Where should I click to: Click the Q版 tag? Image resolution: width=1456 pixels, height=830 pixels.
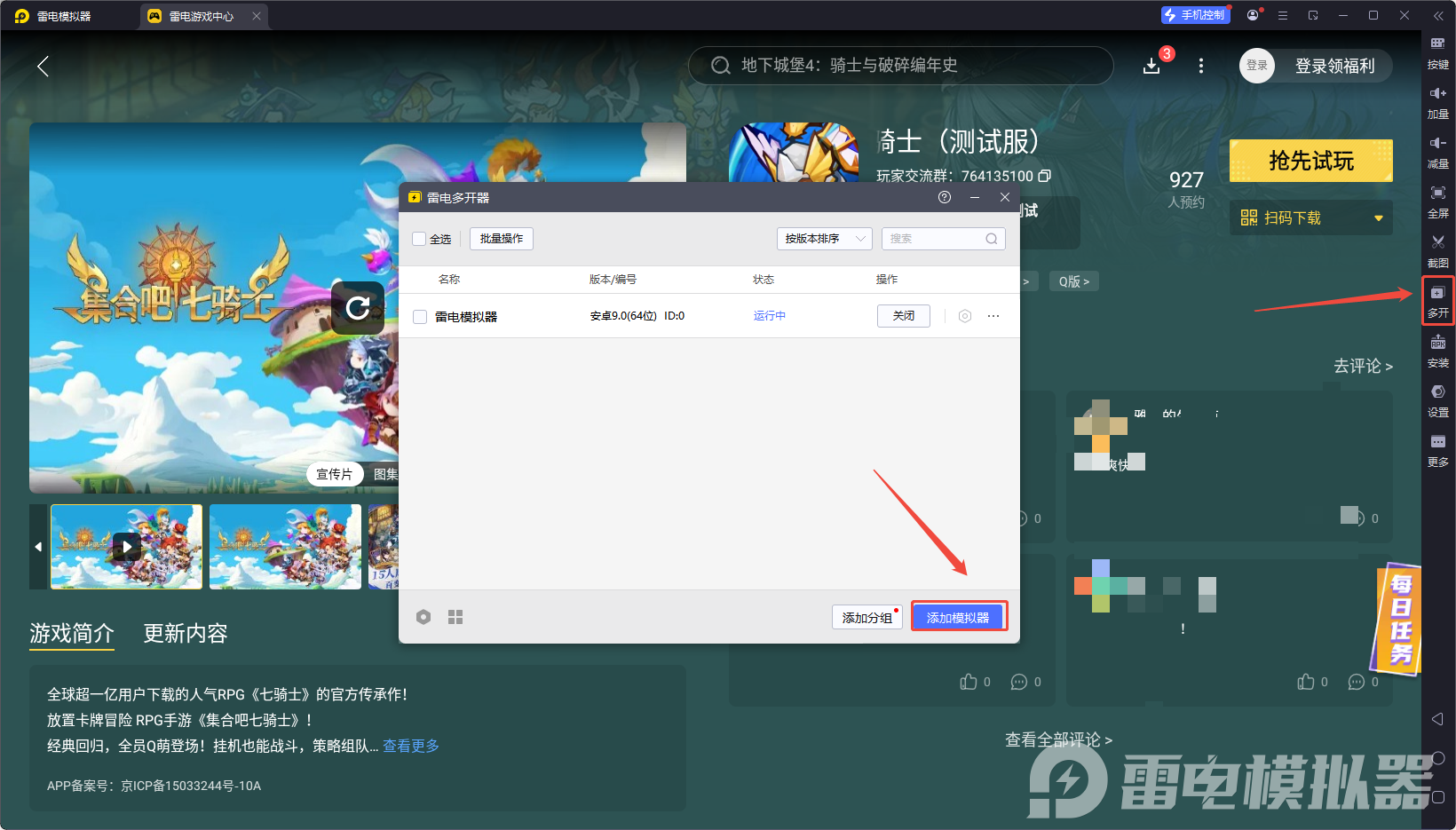[1074, 281]
